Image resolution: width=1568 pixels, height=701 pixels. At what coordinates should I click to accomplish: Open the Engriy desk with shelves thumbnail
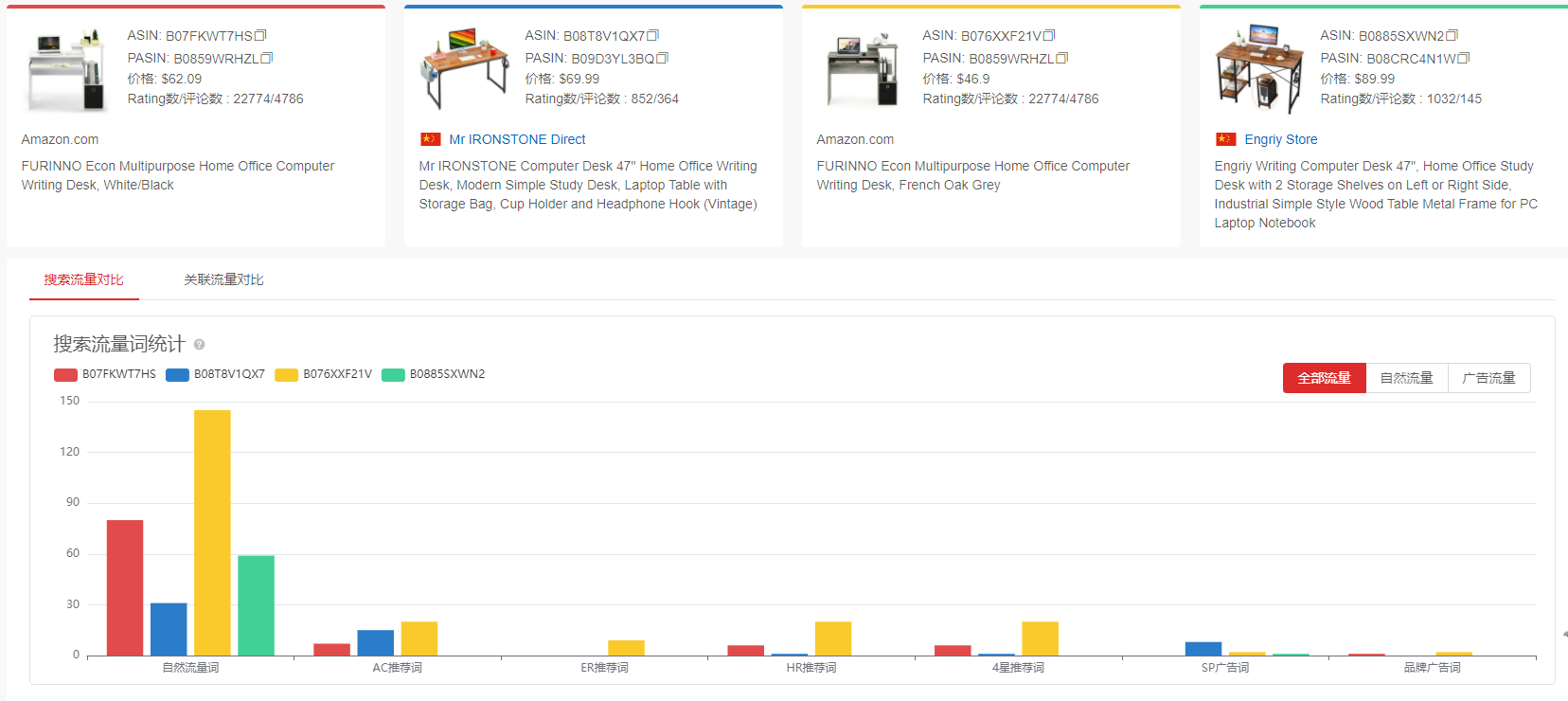click(x=1259, y=68)
